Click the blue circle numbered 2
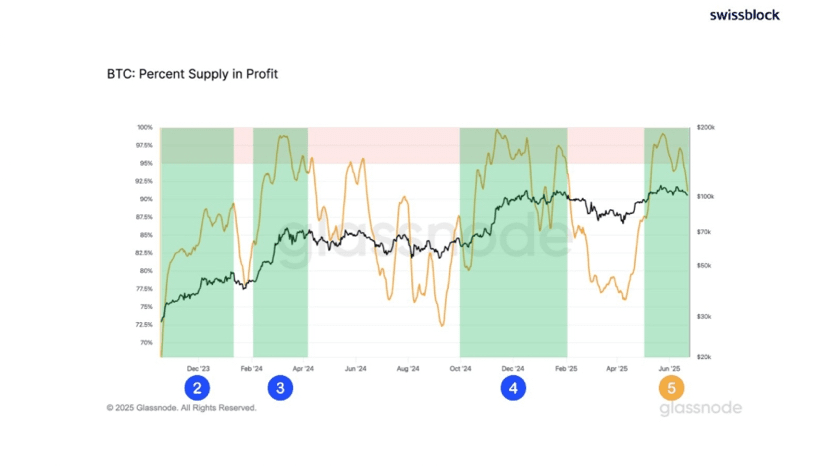This screenshot has height=466, width=830. tap(198, 388)
